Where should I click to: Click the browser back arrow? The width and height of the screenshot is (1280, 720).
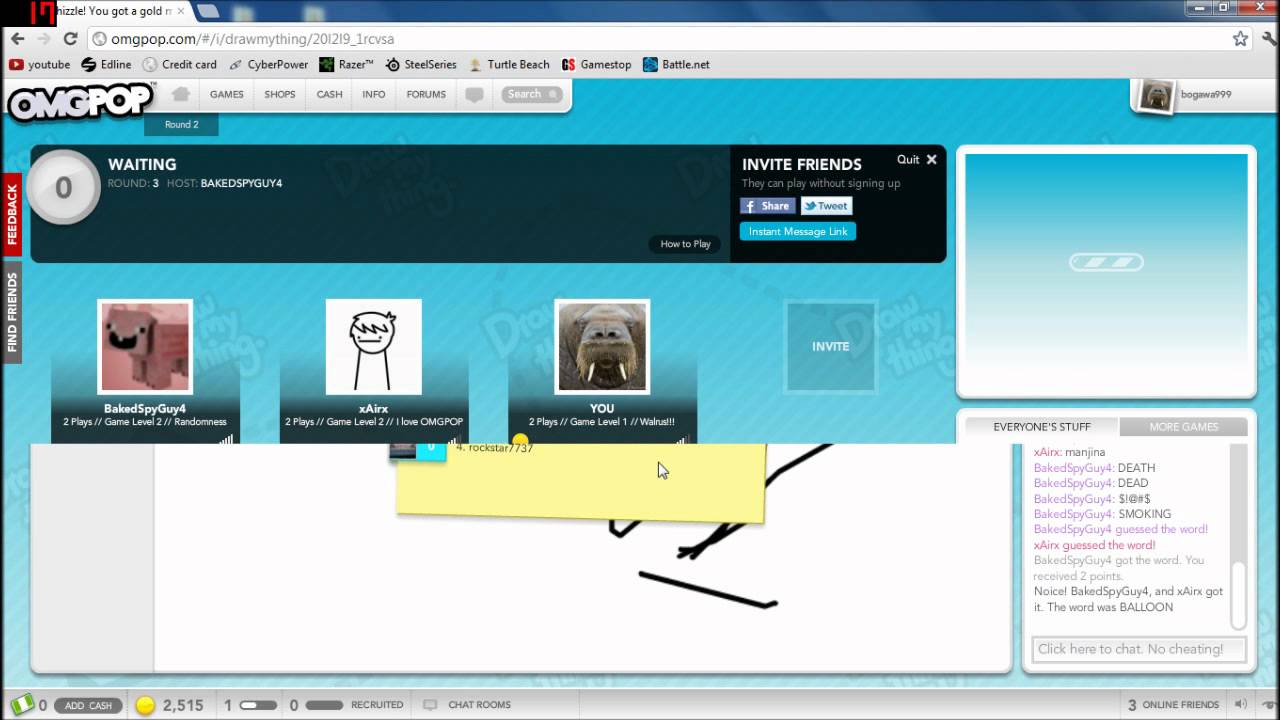17,39
